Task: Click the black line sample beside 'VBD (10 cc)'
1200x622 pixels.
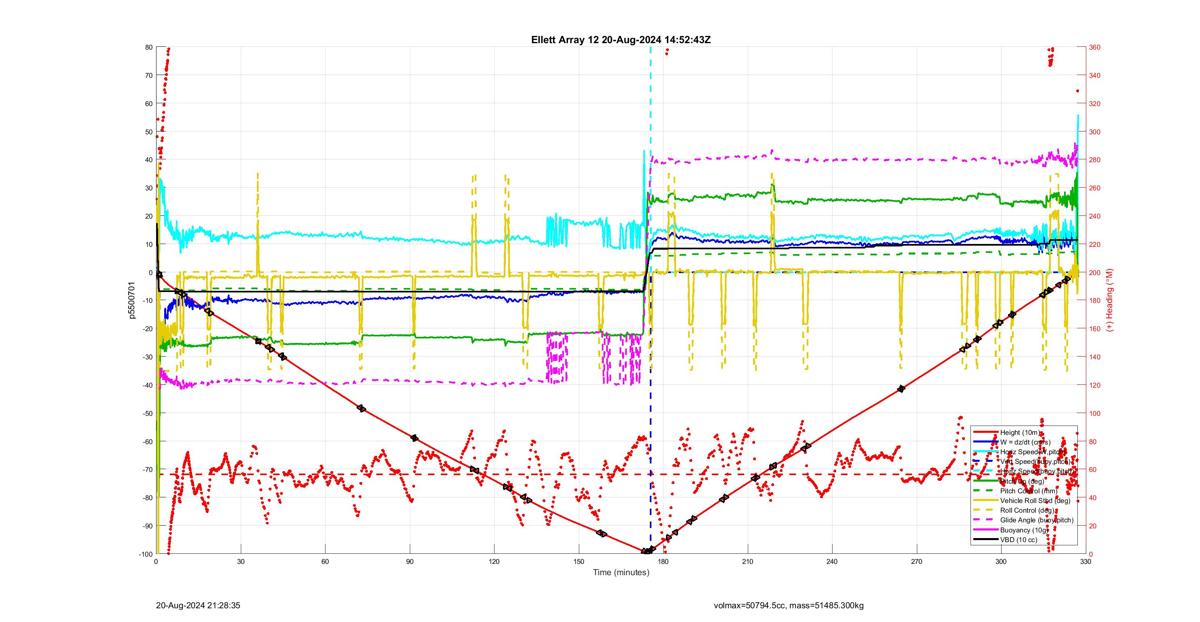Action: point(985,540)
